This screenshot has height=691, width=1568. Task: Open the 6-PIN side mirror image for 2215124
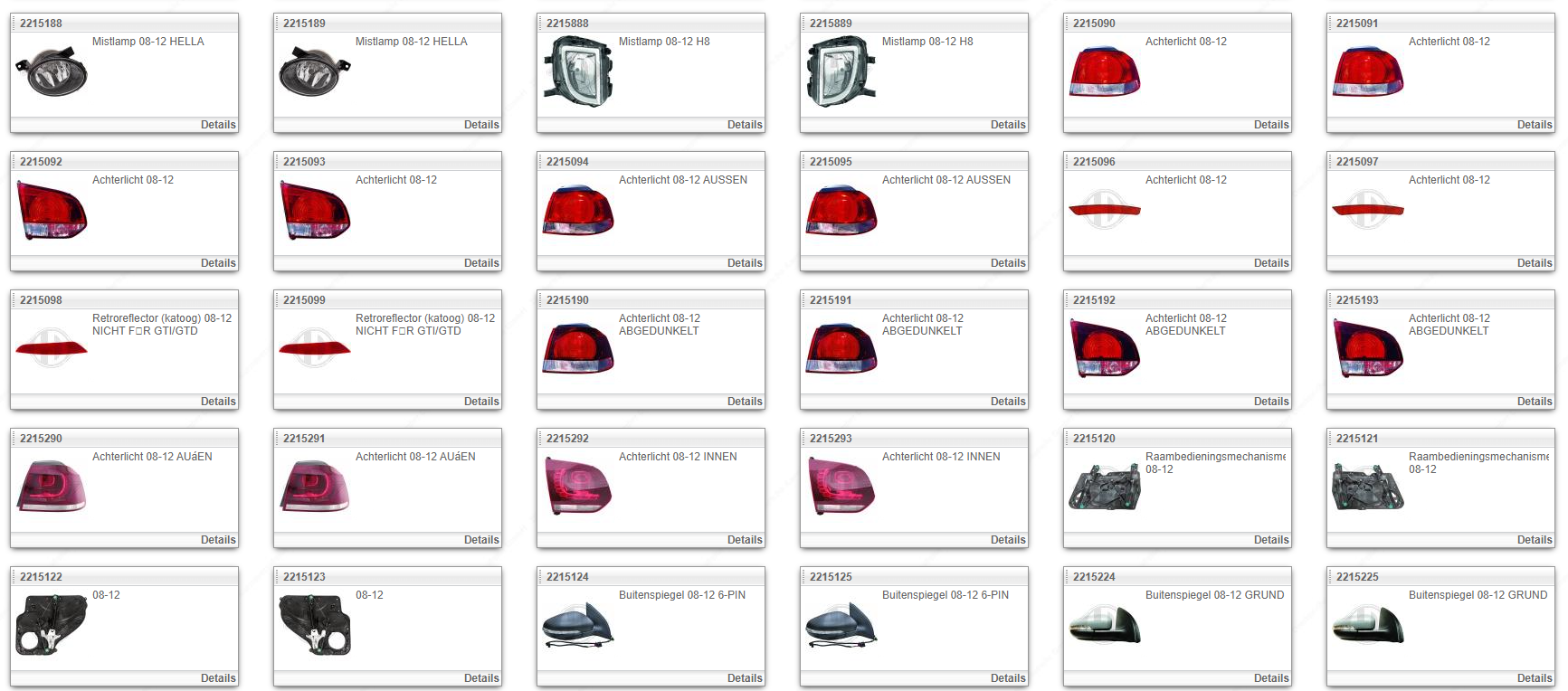[578, 625]
